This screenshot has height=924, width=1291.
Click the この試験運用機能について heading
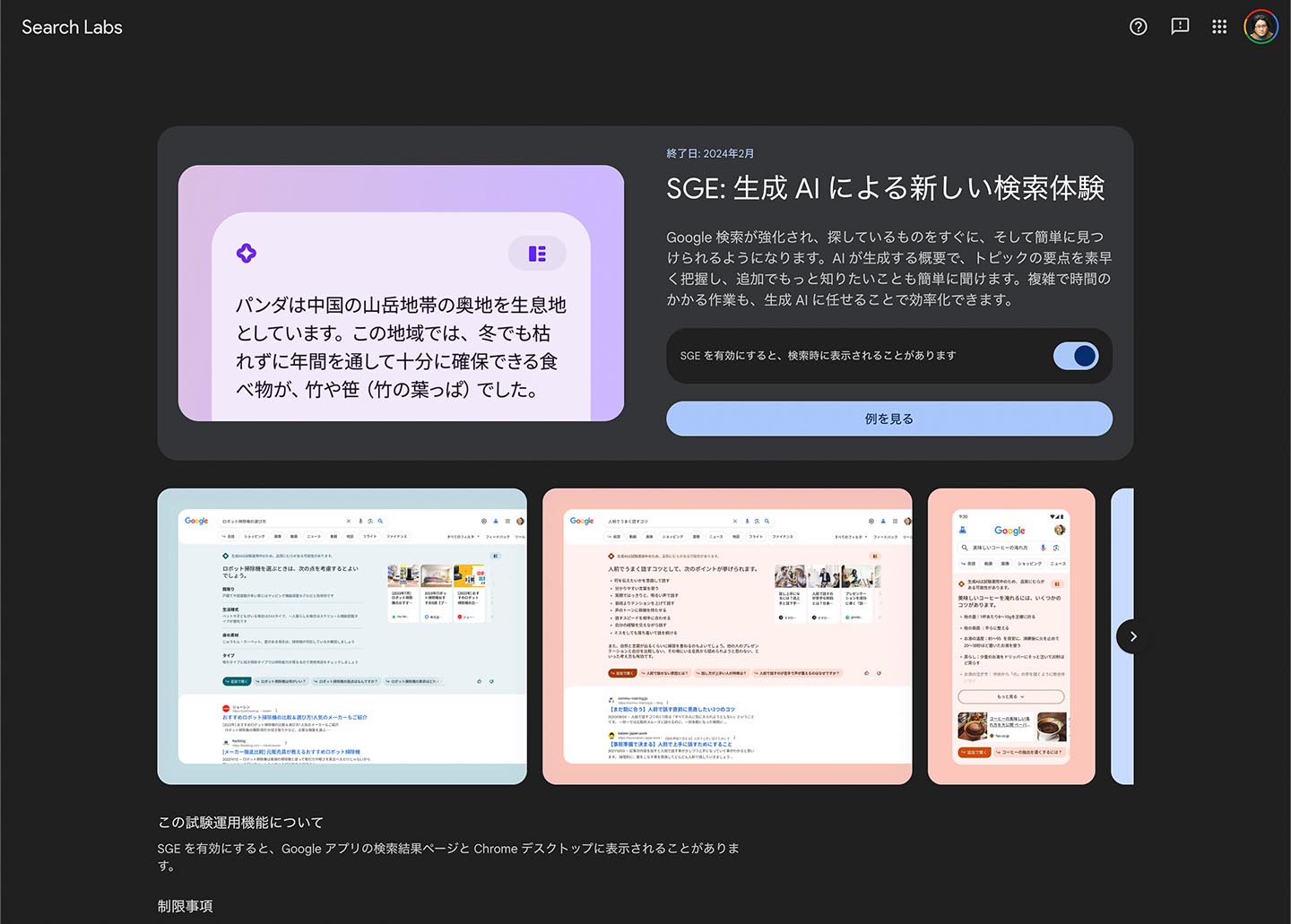[x=240, y=822]
